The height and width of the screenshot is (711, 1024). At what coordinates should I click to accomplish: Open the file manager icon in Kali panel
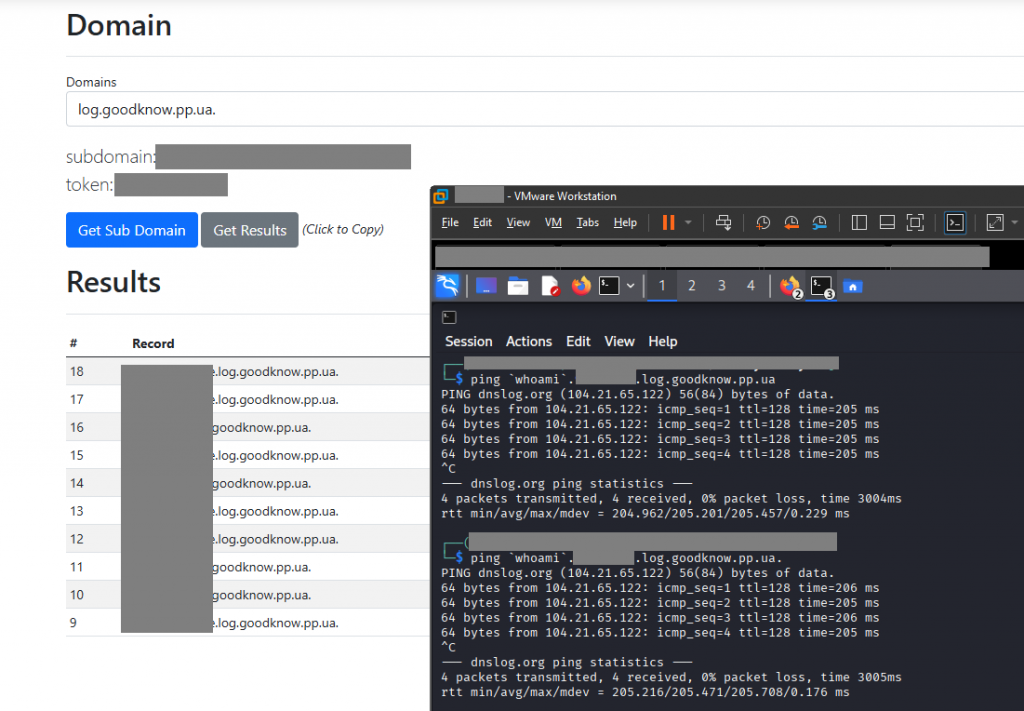click(518, 286)
